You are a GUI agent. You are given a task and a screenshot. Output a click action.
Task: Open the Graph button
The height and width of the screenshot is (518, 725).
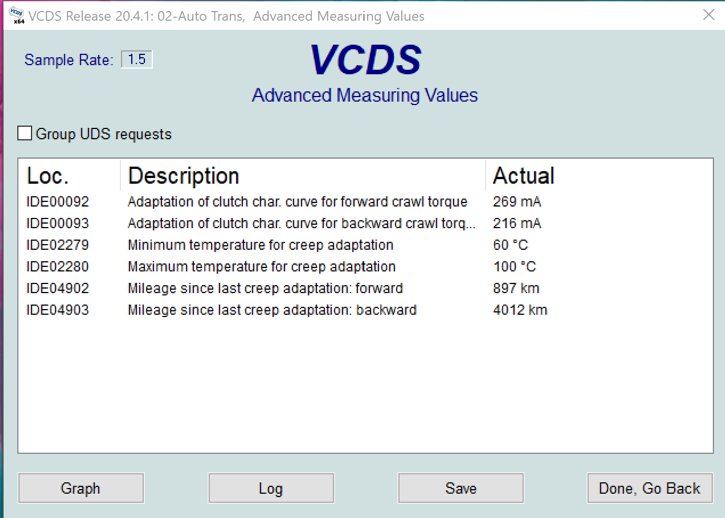click(x=81, y=488)
